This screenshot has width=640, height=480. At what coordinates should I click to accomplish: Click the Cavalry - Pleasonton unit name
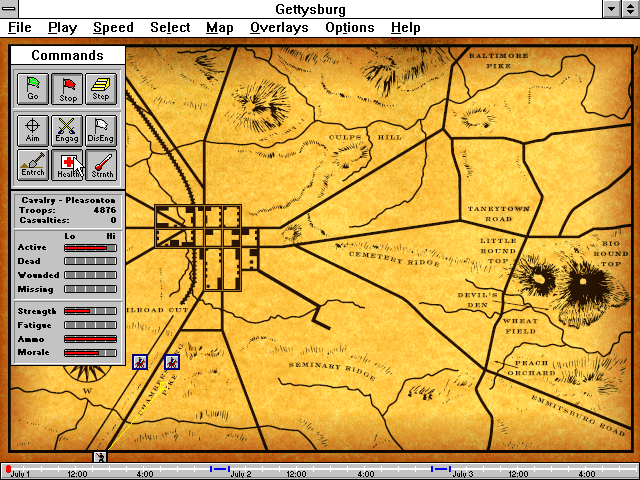pyautogui.click(x=68, y=200)
